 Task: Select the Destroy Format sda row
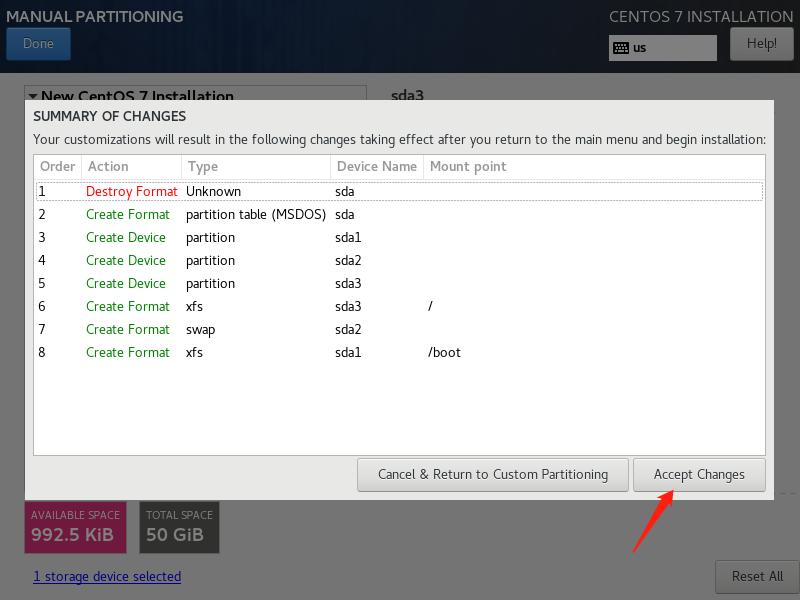click(x=400, y=191)
